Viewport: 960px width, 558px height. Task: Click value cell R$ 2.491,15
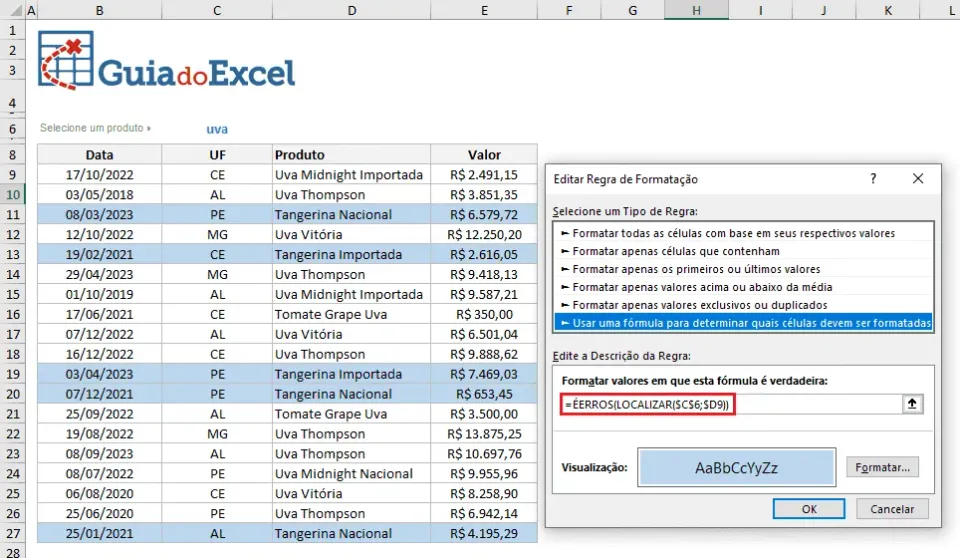pyautogui.click(x=484, y=175)
